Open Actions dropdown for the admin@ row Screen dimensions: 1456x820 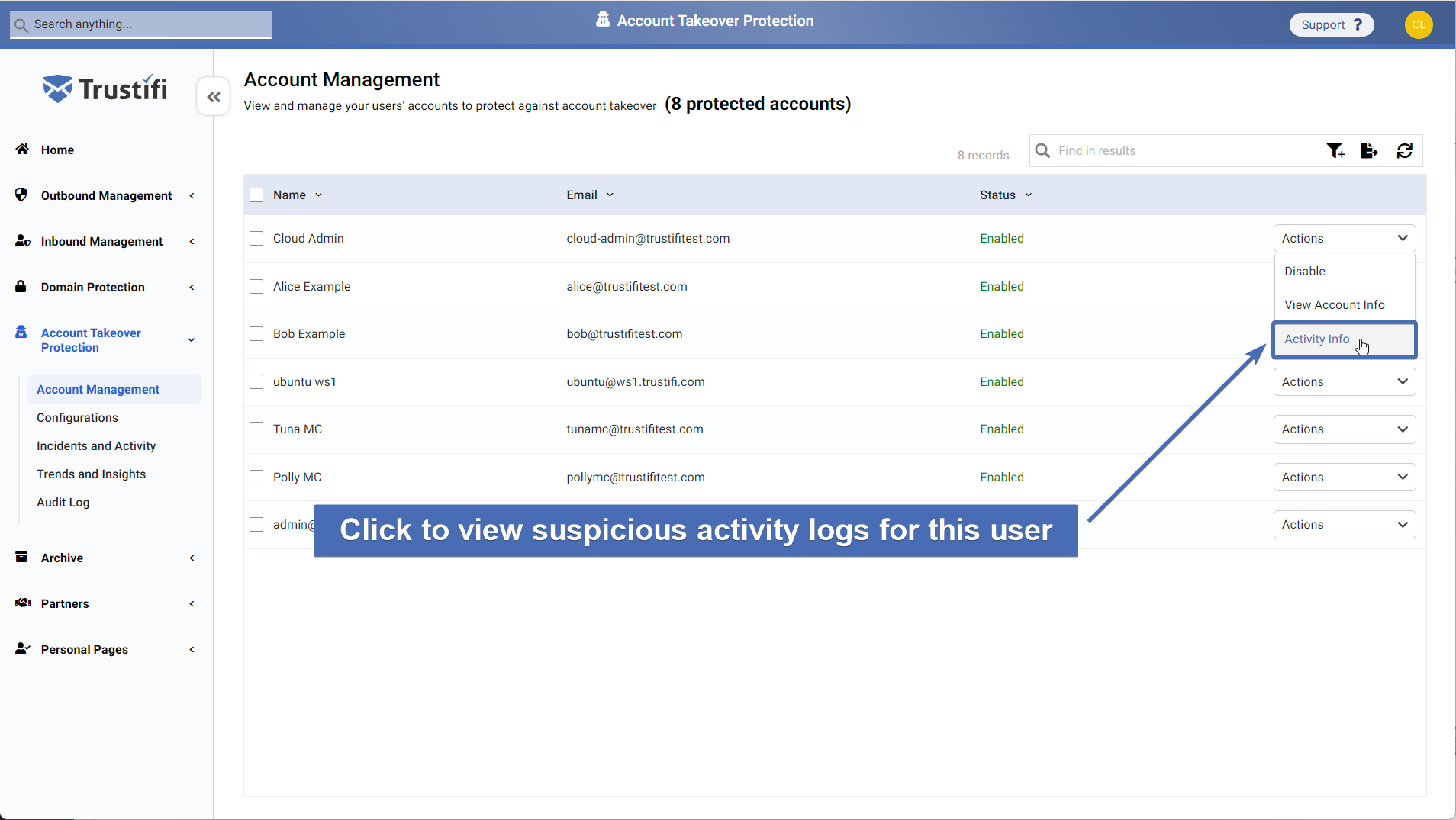click(x=1345, y=524)
